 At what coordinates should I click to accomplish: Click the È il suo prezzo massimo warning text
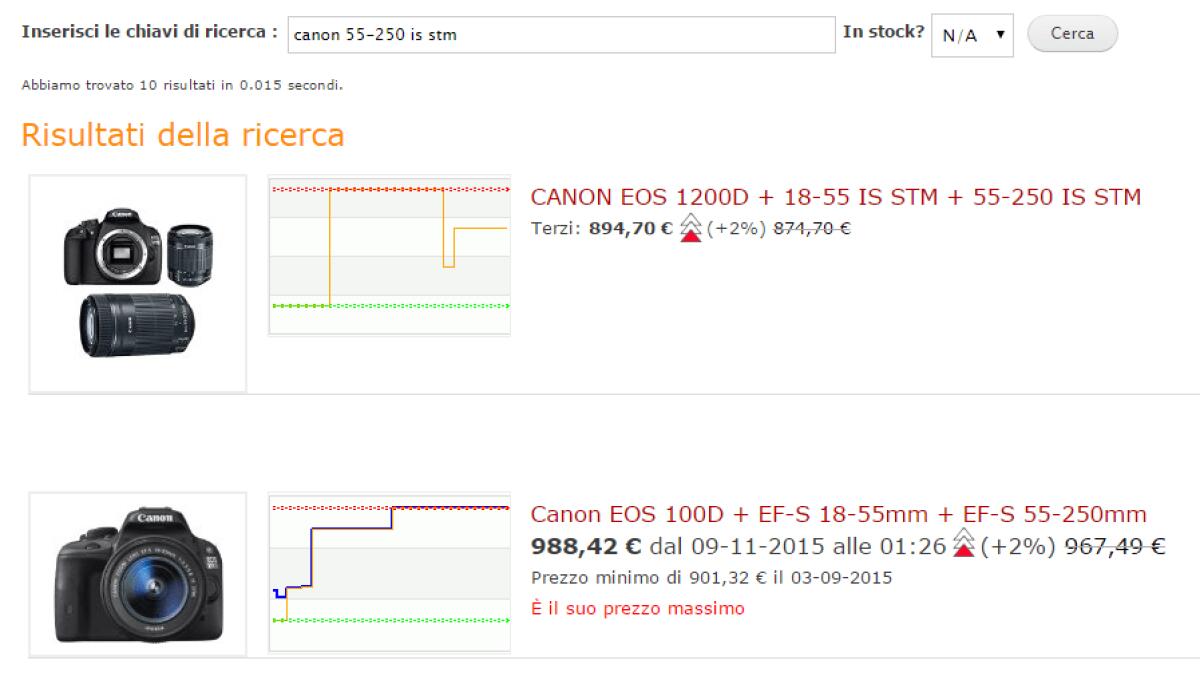(637, 608)
